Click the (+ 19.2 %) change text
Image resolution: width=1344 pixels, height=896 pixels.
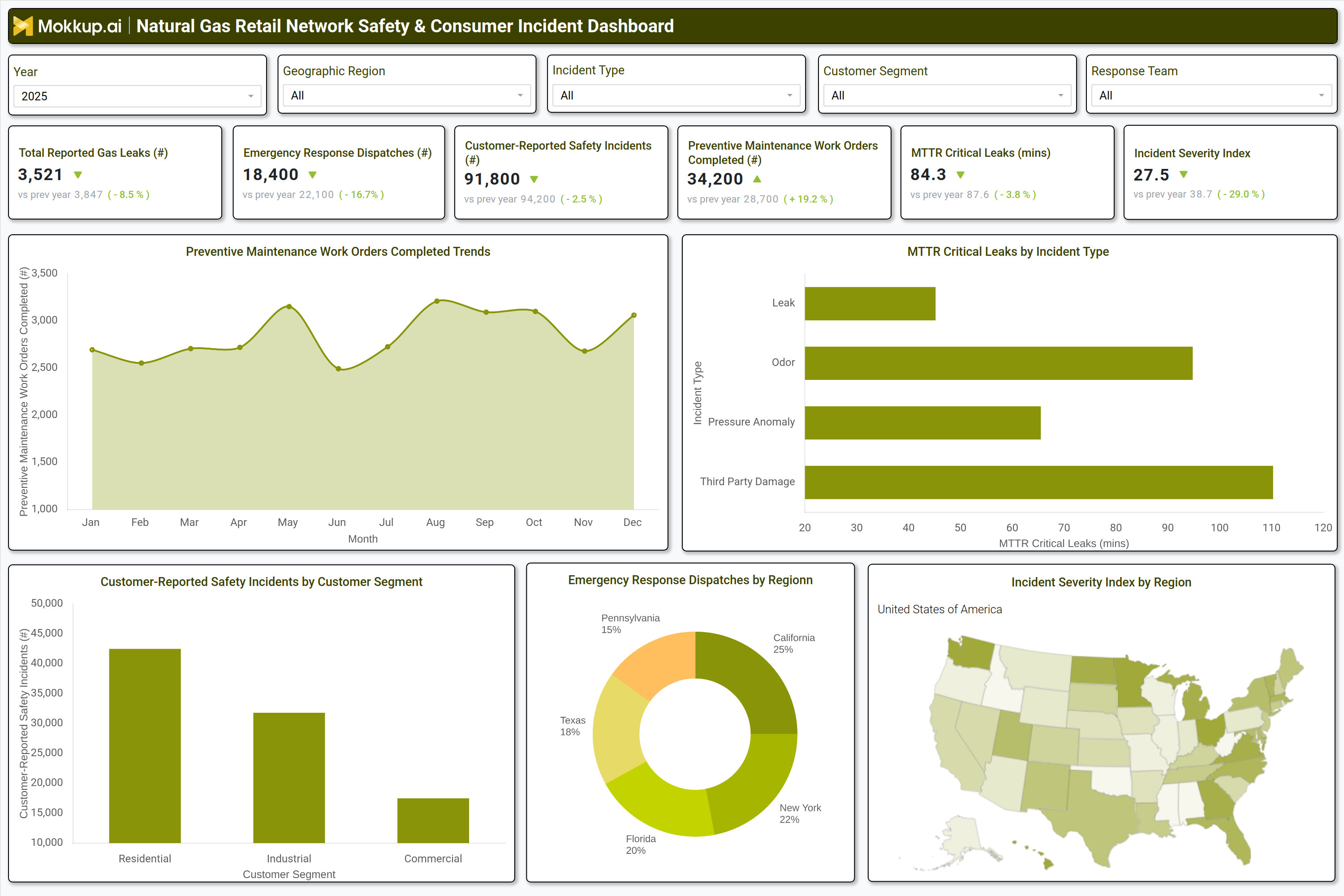[808, 199]
